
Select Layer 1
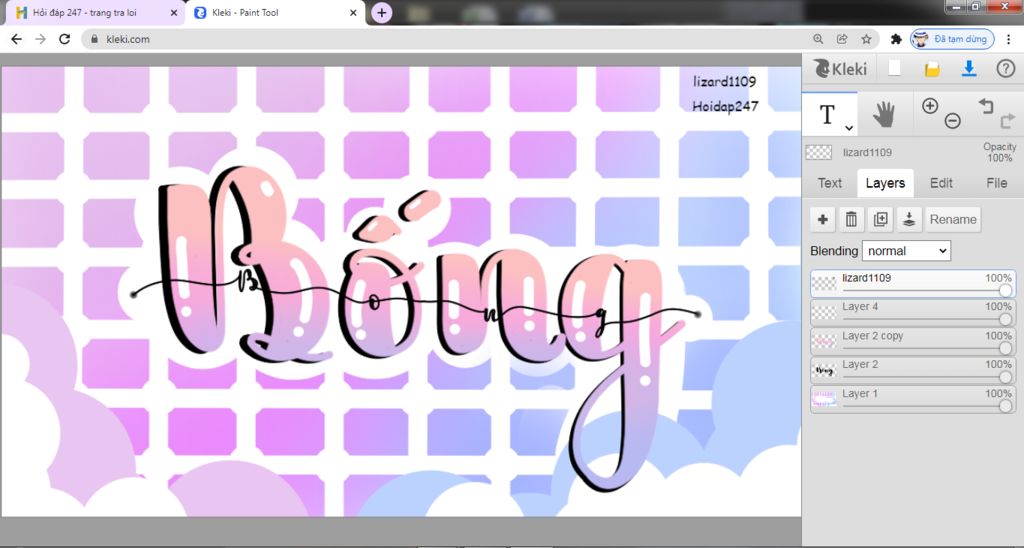click(912, 399)
